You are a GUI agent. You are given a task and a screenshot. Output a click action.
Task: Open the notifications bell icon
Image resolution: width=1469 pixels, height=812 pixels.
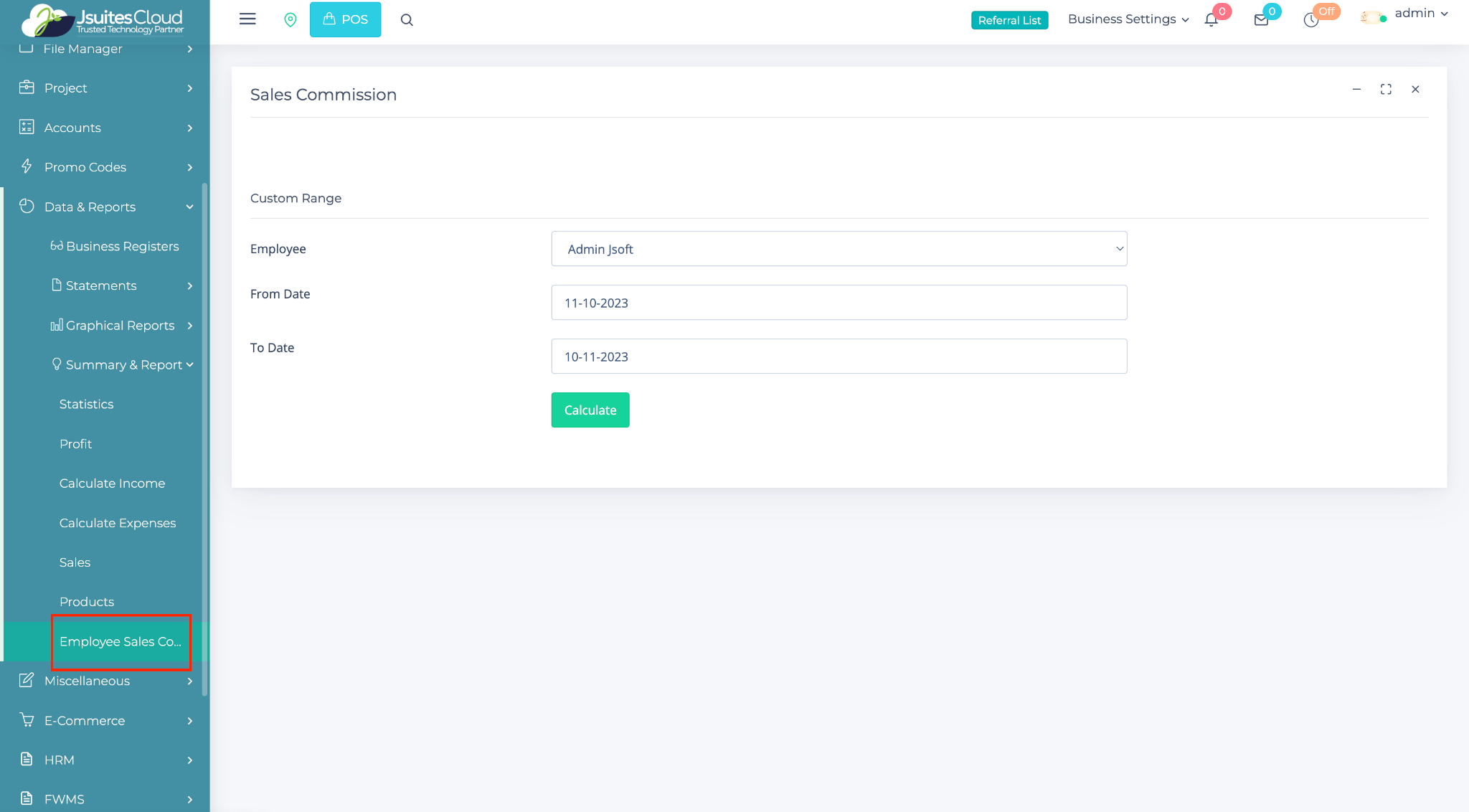tap(1211, 20)
